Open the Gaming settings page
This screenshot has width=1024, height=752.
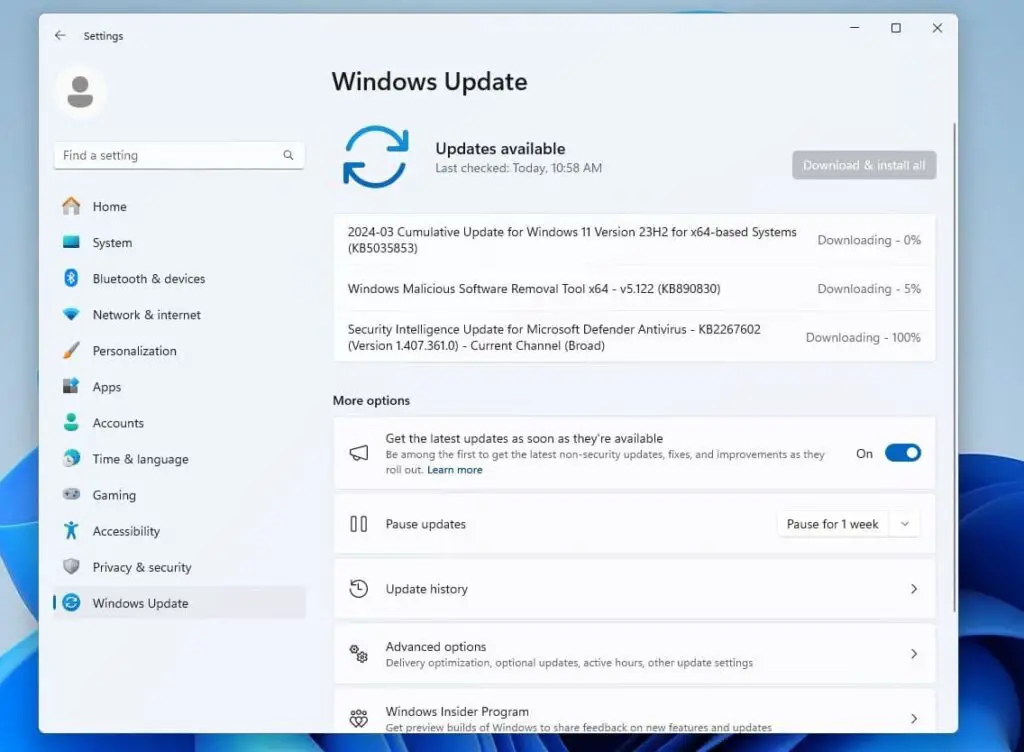pyautogui.click(x=114, y=495)
